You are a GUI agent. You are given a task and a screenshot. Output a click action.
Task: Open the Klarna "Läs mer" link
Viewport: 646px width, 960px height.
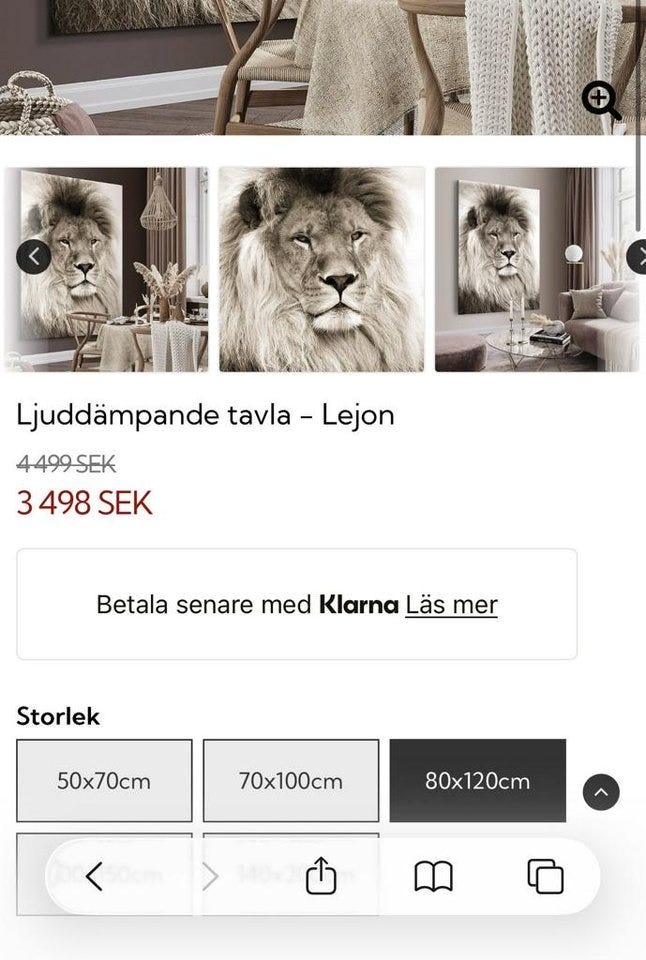tap(451, 604)
